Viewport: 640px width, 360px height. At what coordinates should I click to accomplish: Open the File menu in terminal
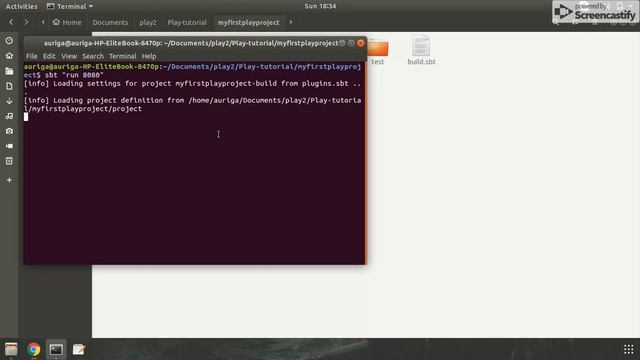coord(31,56)
